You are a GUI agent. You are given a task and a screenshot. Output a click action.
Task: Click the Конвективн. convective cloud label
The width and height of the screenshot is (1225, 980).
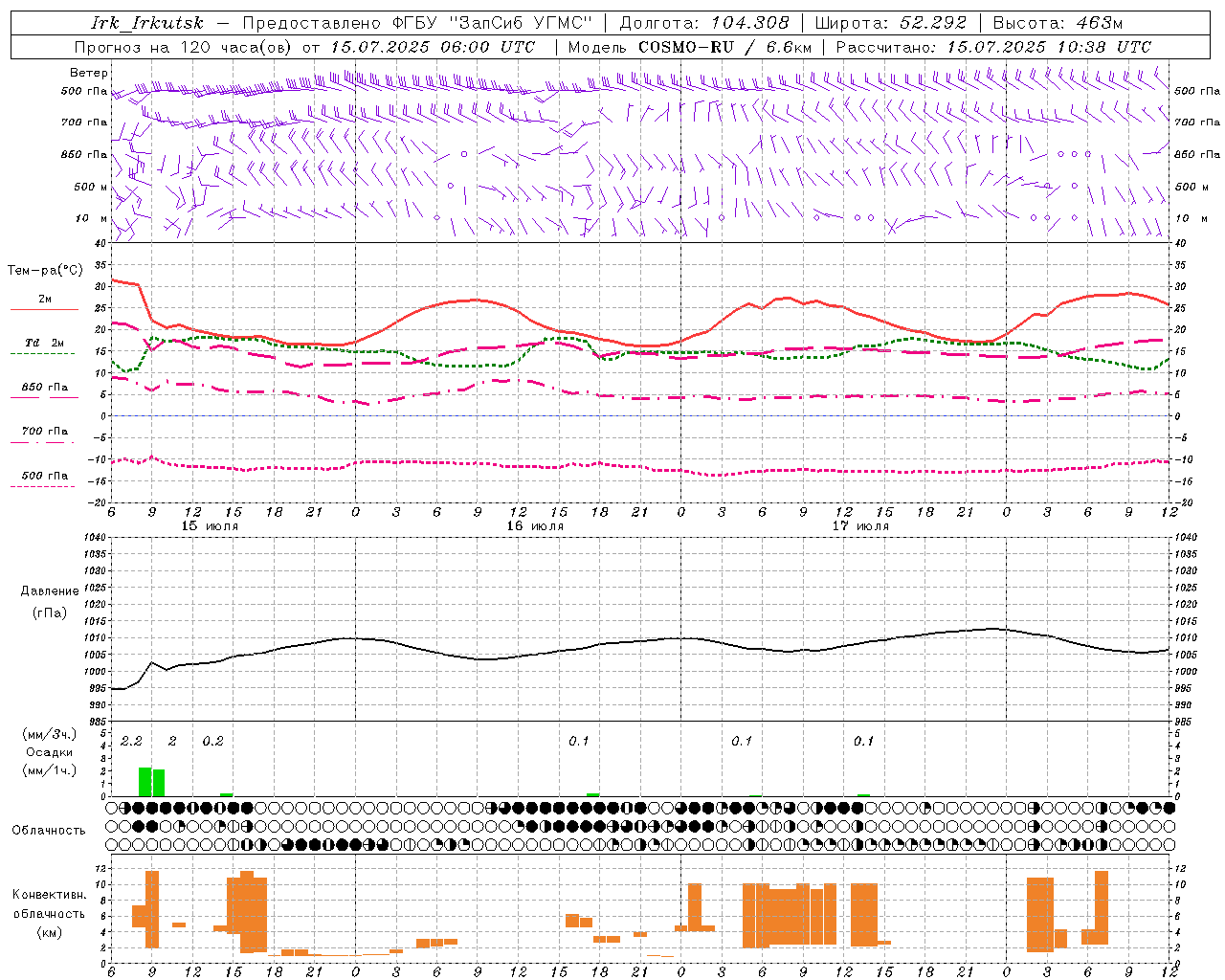pos(50,895)
